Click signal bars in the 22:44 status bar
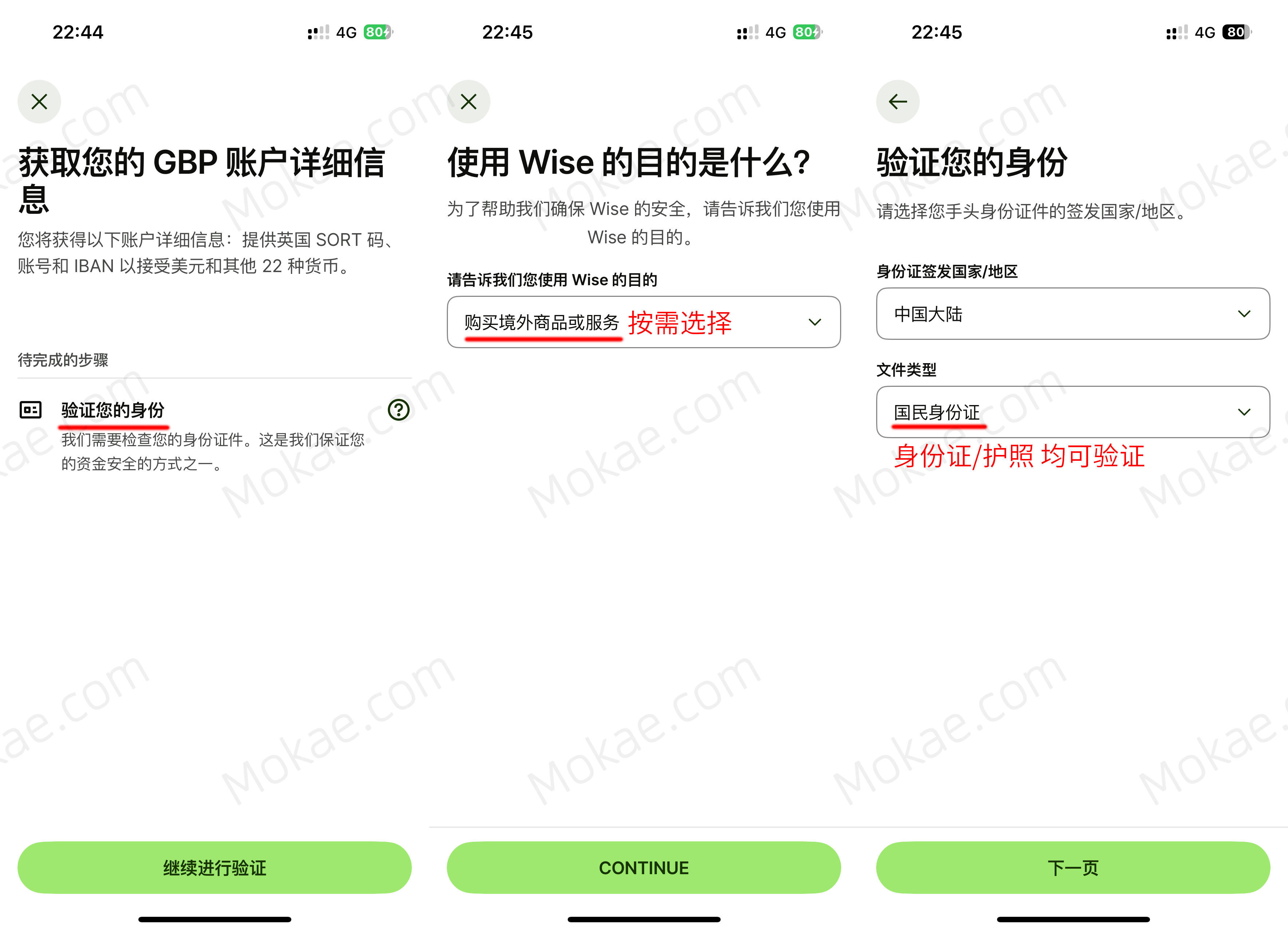 click(319, 32)
